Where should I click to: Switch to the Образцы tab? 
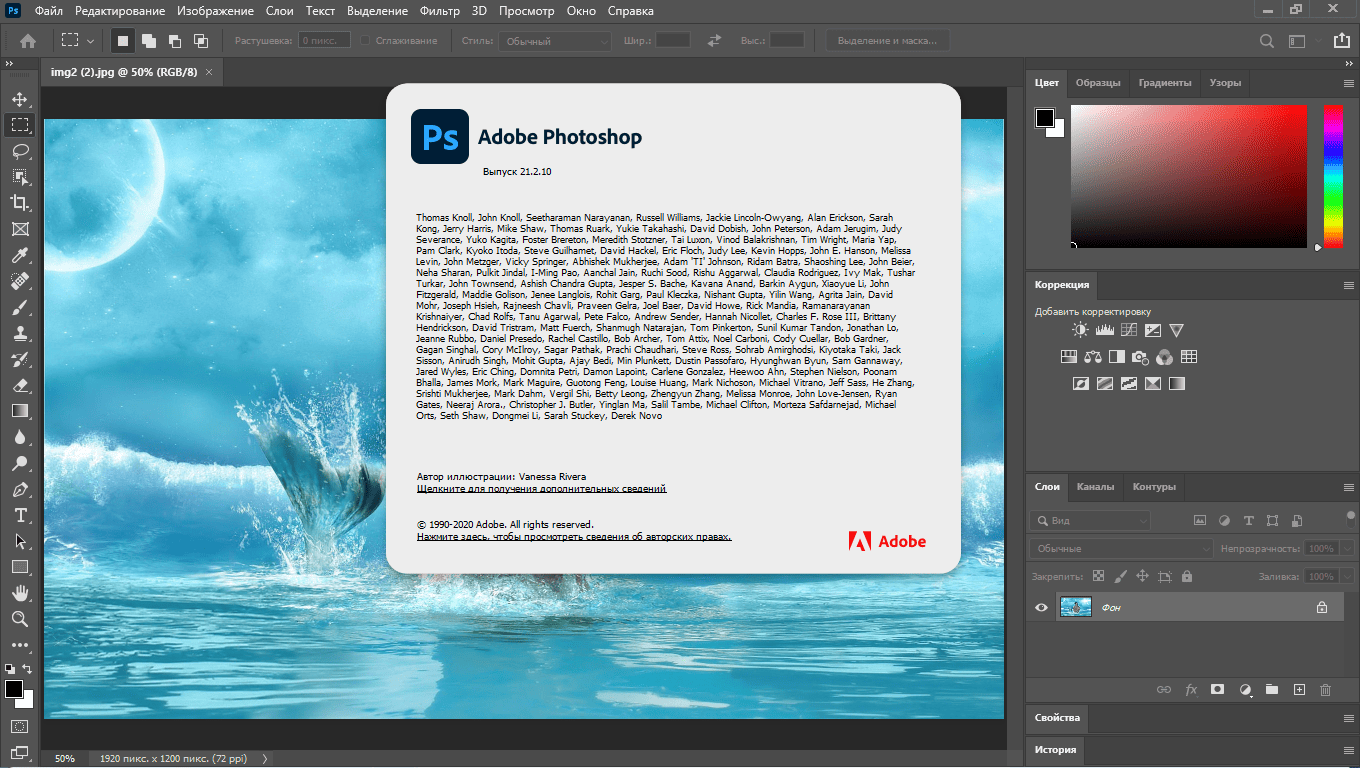point(1098,83)
